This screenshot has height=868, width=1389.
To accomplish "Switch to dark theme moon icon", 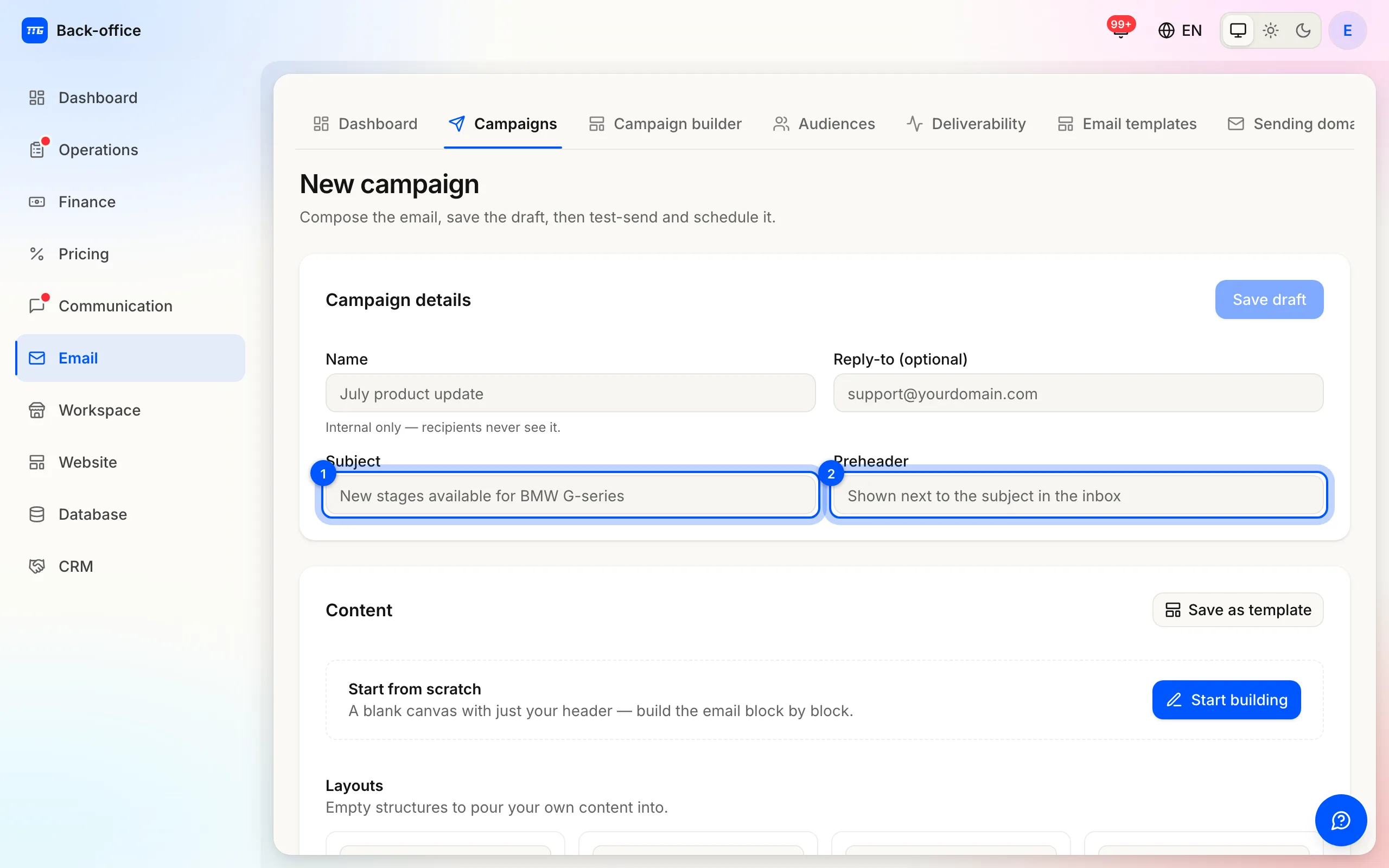I will (x=1303, y=30).
